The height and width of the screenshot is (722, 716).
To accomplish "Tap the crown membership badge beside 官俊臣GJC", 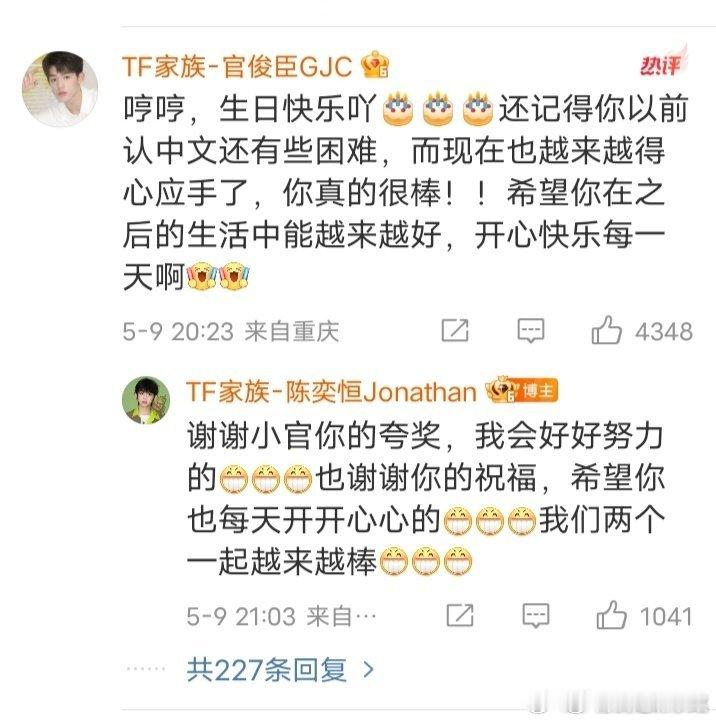I will pos(375,64).
